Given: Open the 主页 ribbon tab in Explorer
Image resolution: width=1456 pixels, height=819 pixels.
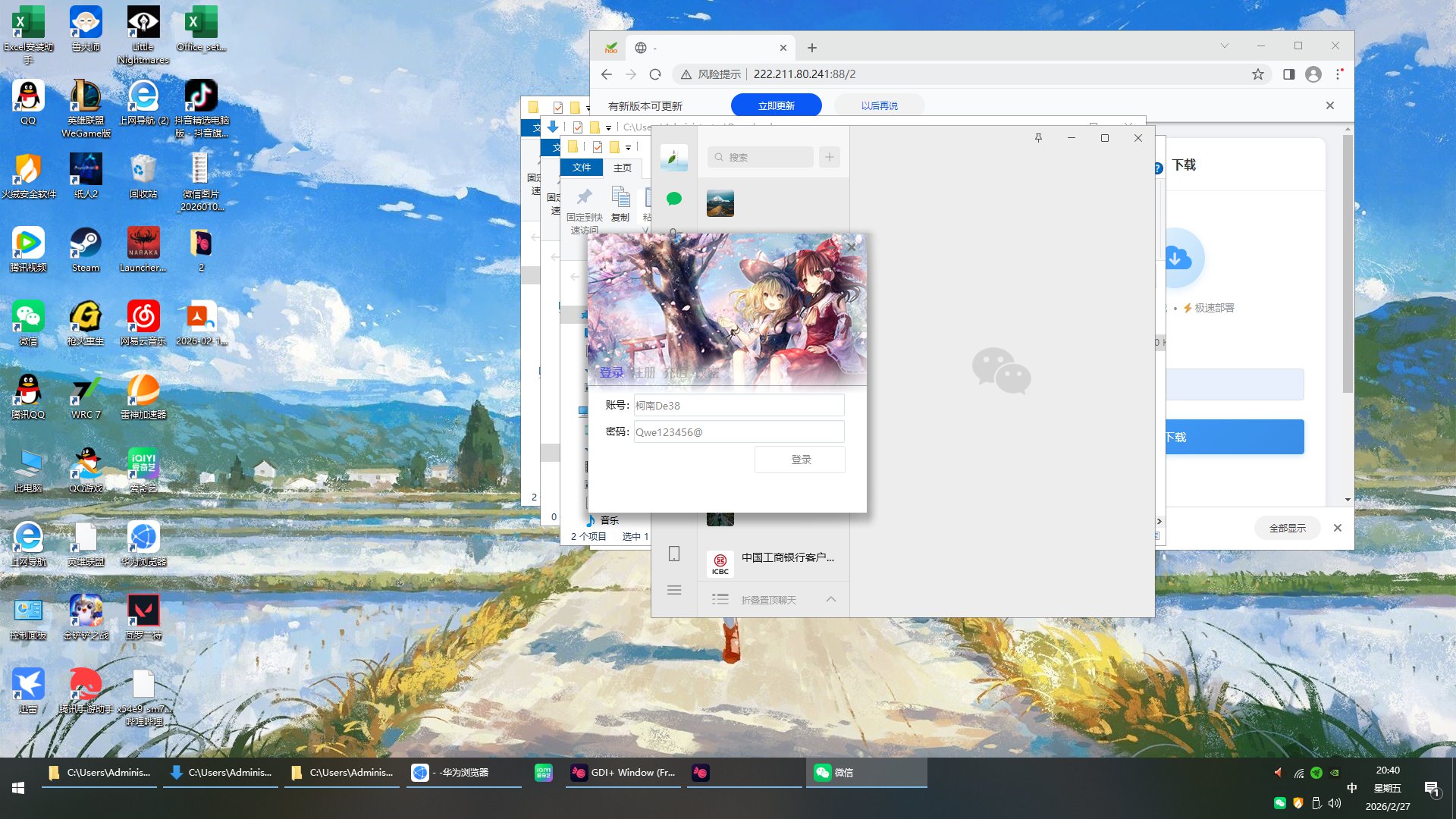Looking at the screenshot, I should (x=622, y=168).
